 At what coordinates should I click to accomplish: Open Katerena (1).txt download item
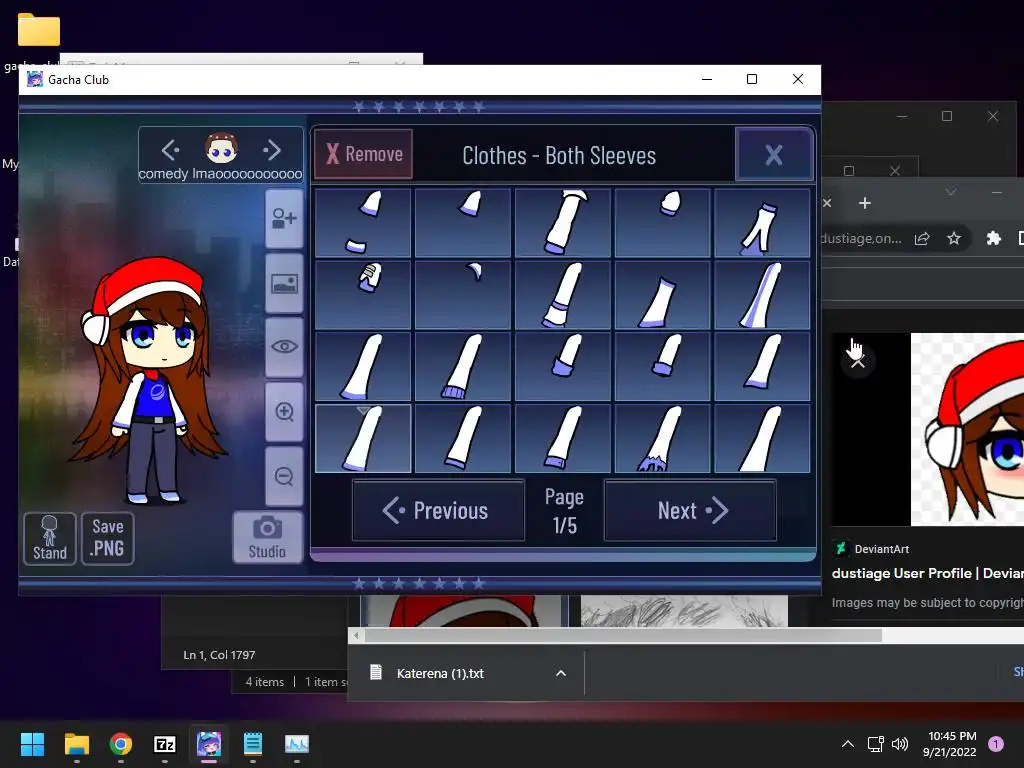(x=440, y=673)
